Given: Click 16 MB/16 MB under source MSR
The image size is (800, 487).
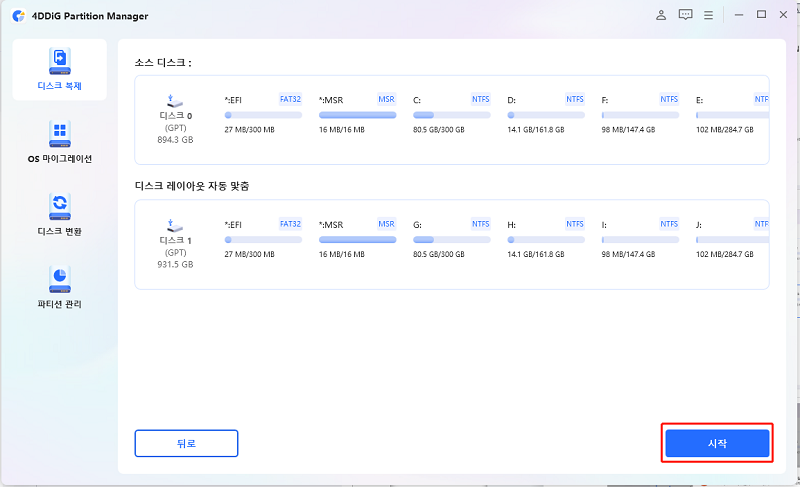Looking at the screenshot, I should pos(342,130).
